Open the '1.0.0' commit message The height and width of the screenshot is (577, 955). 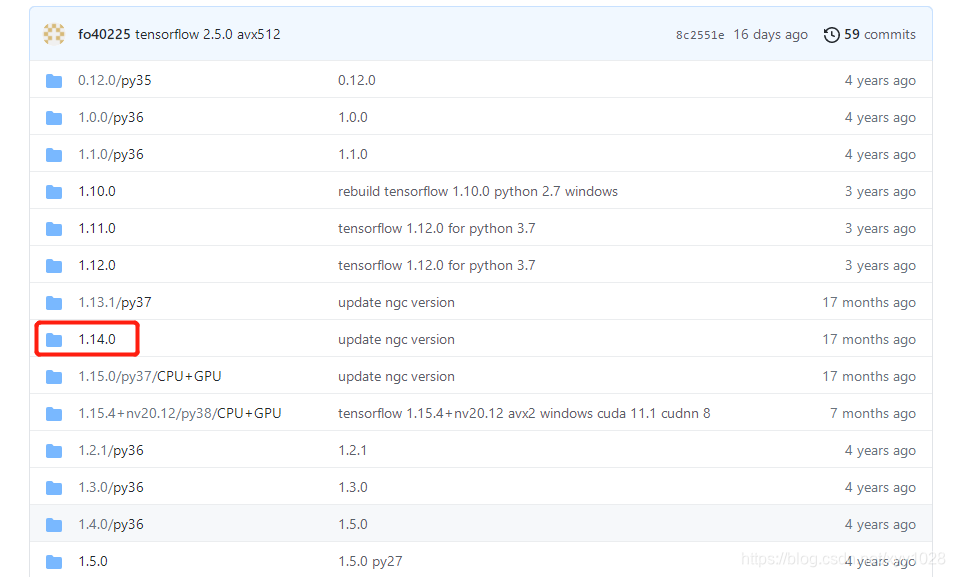point(353,118)
